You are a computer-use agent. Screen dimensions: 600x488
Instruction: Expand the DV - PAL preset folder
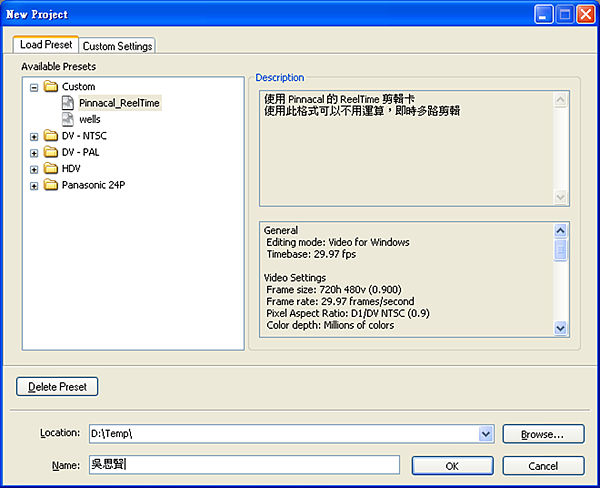(34, 153)
